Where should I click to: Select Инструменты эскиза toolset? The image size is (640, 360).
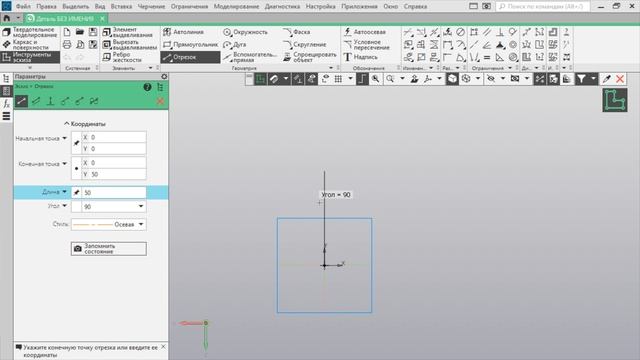click(x=30, y=57)
